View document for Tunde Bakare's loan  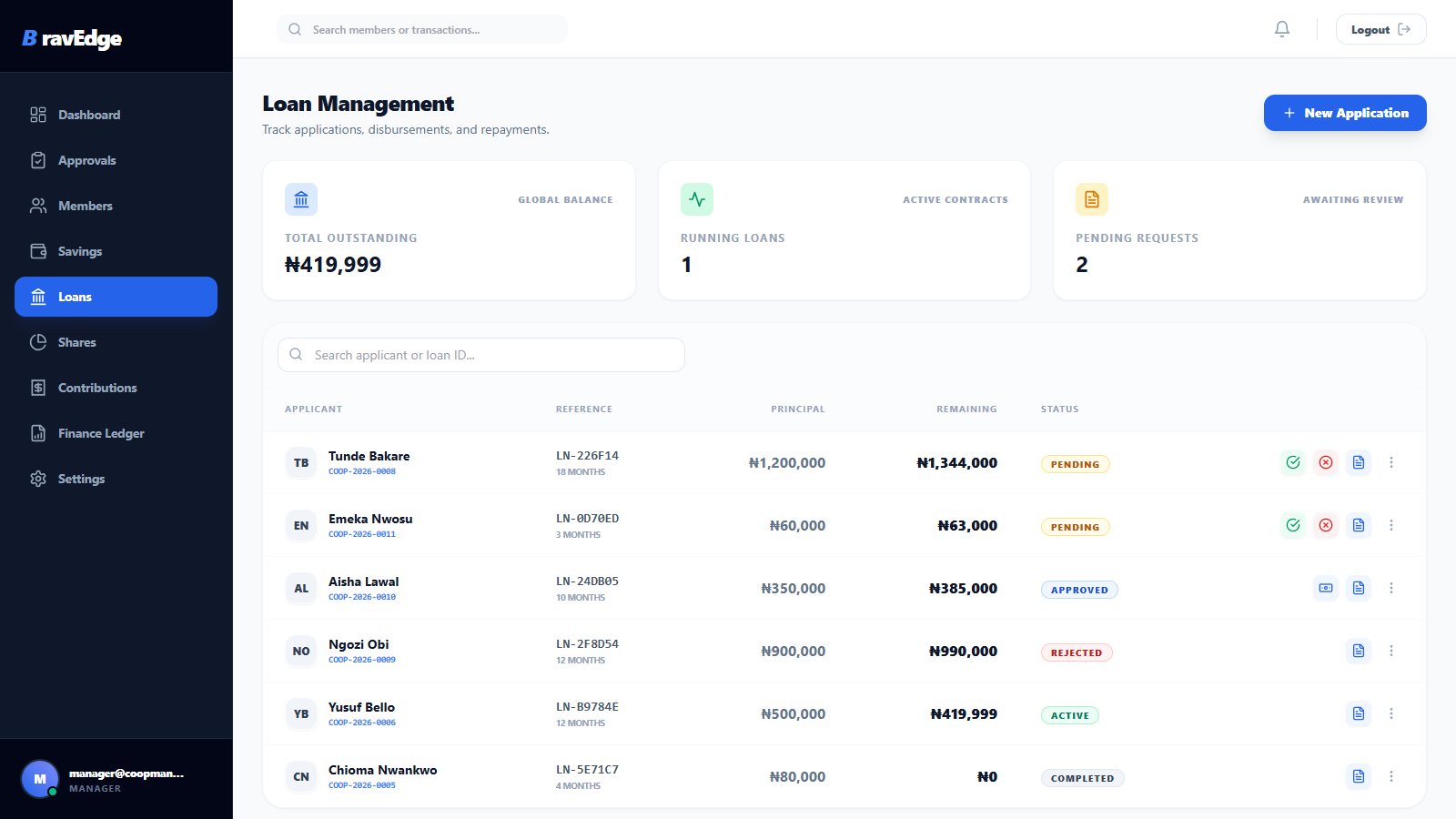1359,462
